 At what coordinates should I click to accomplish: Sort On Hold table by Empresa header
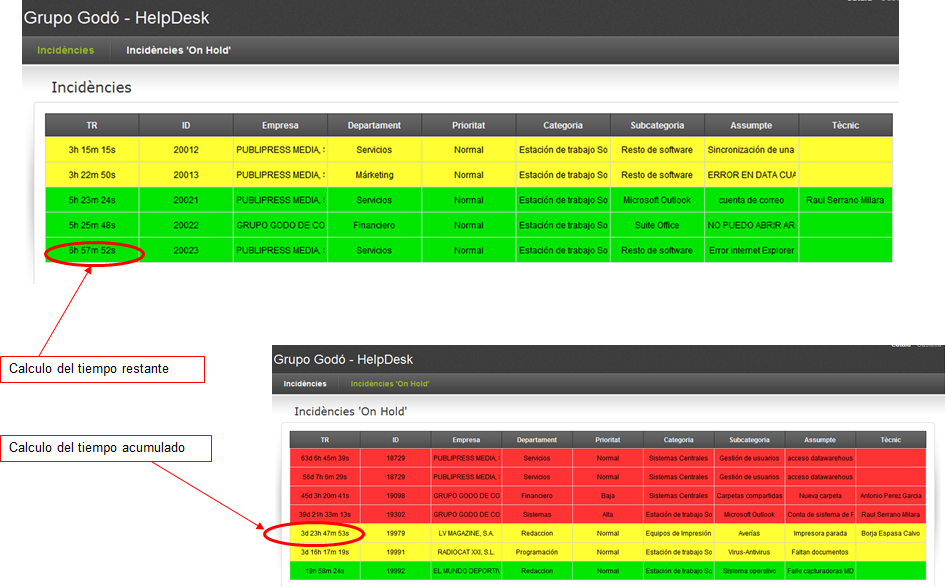466,440
